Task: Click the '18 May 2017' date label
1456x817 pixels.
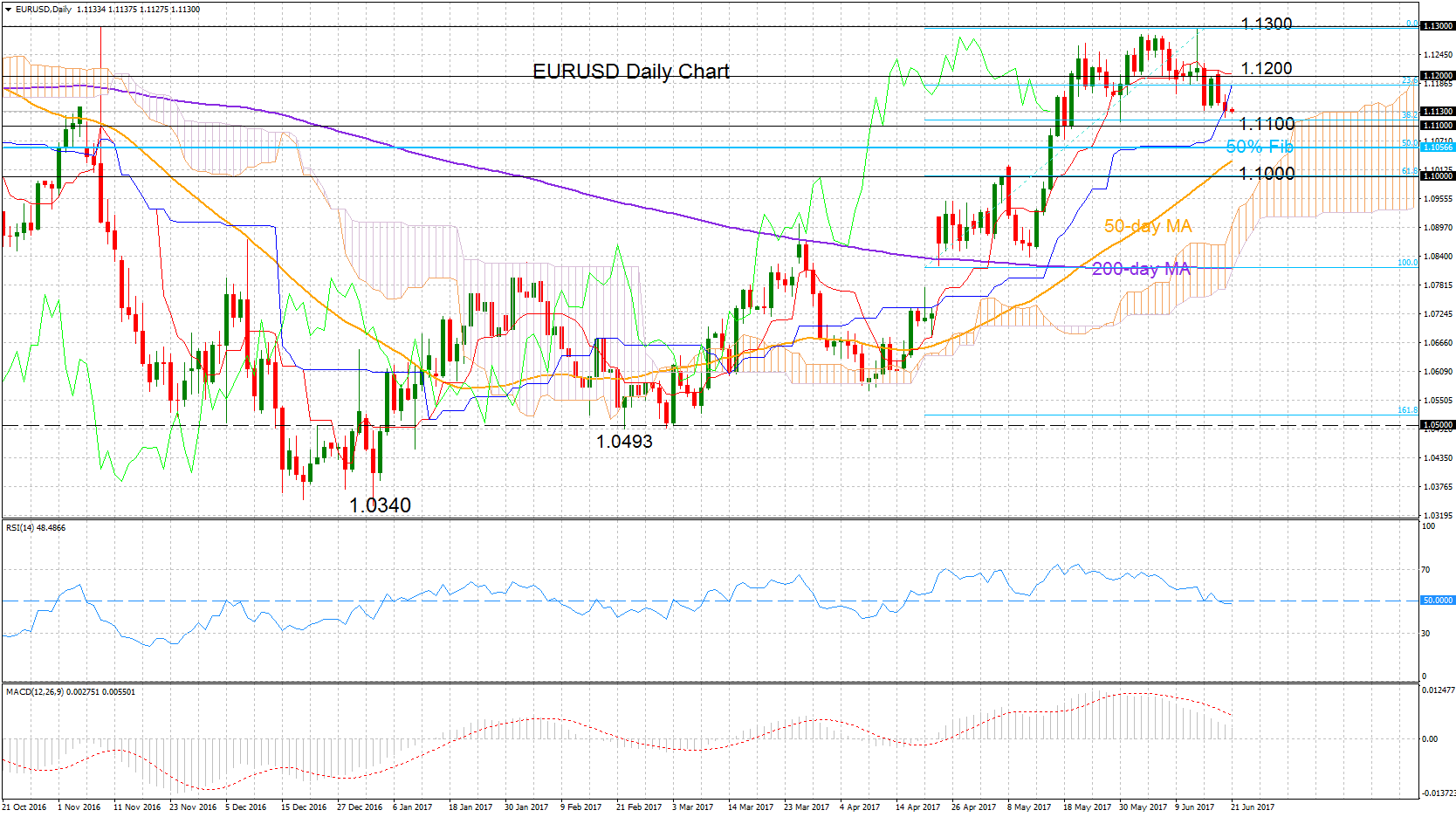Action: click(1087, 807)
